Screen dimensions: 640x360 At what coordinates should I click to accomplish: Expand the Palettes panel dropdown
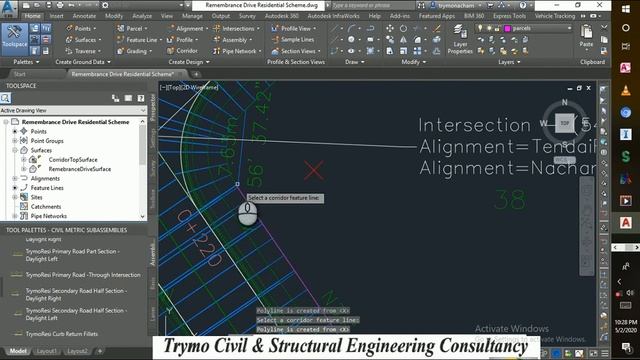coord(27,62)
